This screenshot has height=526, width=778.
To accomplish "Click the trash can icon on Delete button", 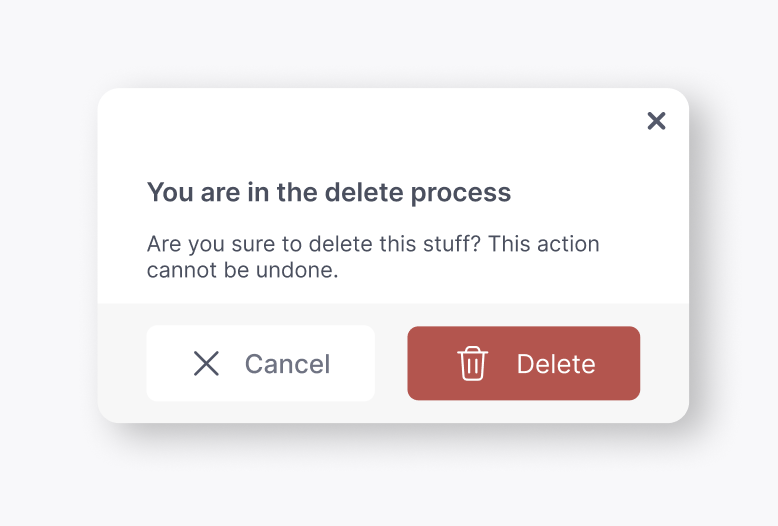I will click(472, 363).
